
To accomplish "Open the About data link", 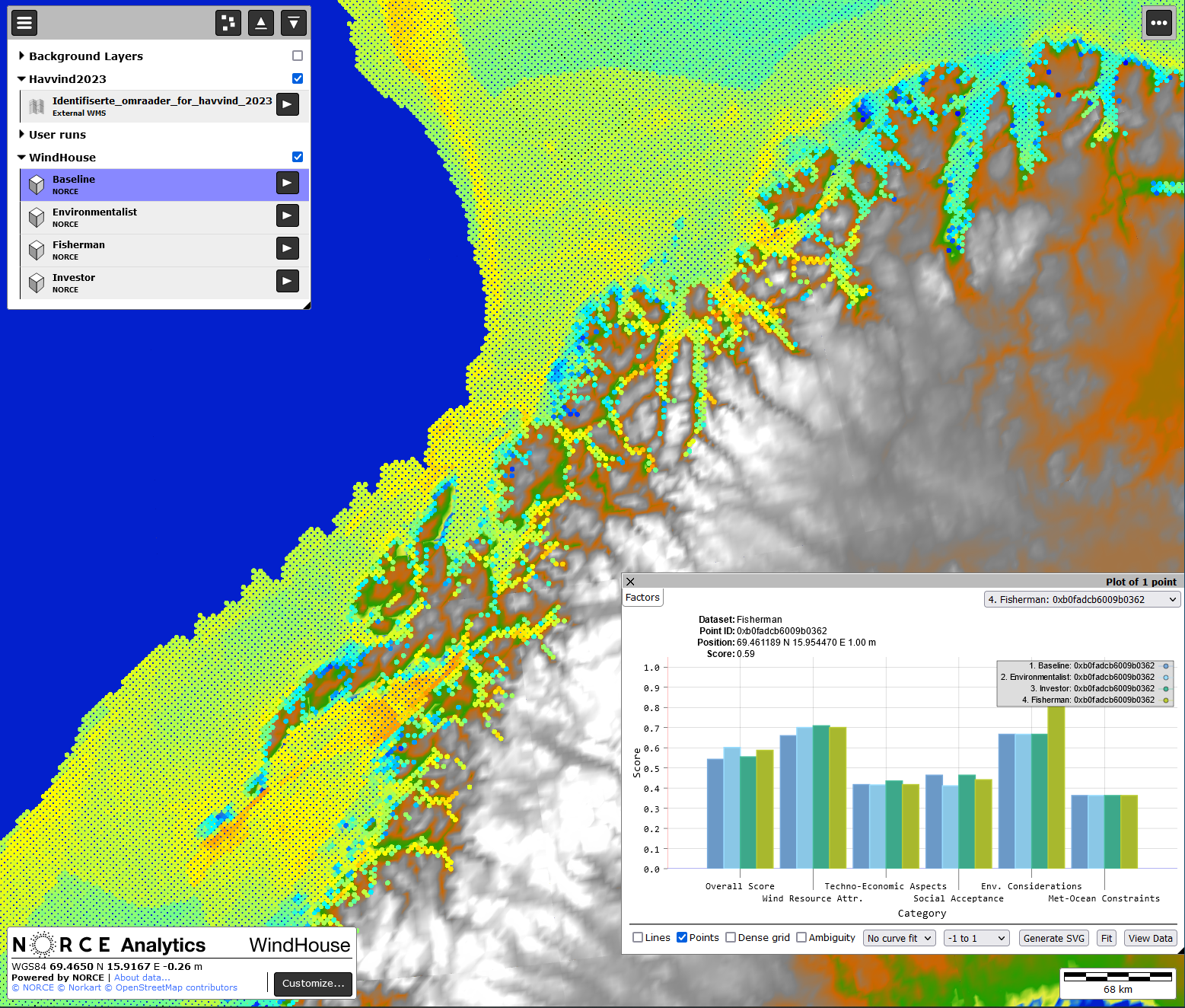I will 142,978.
